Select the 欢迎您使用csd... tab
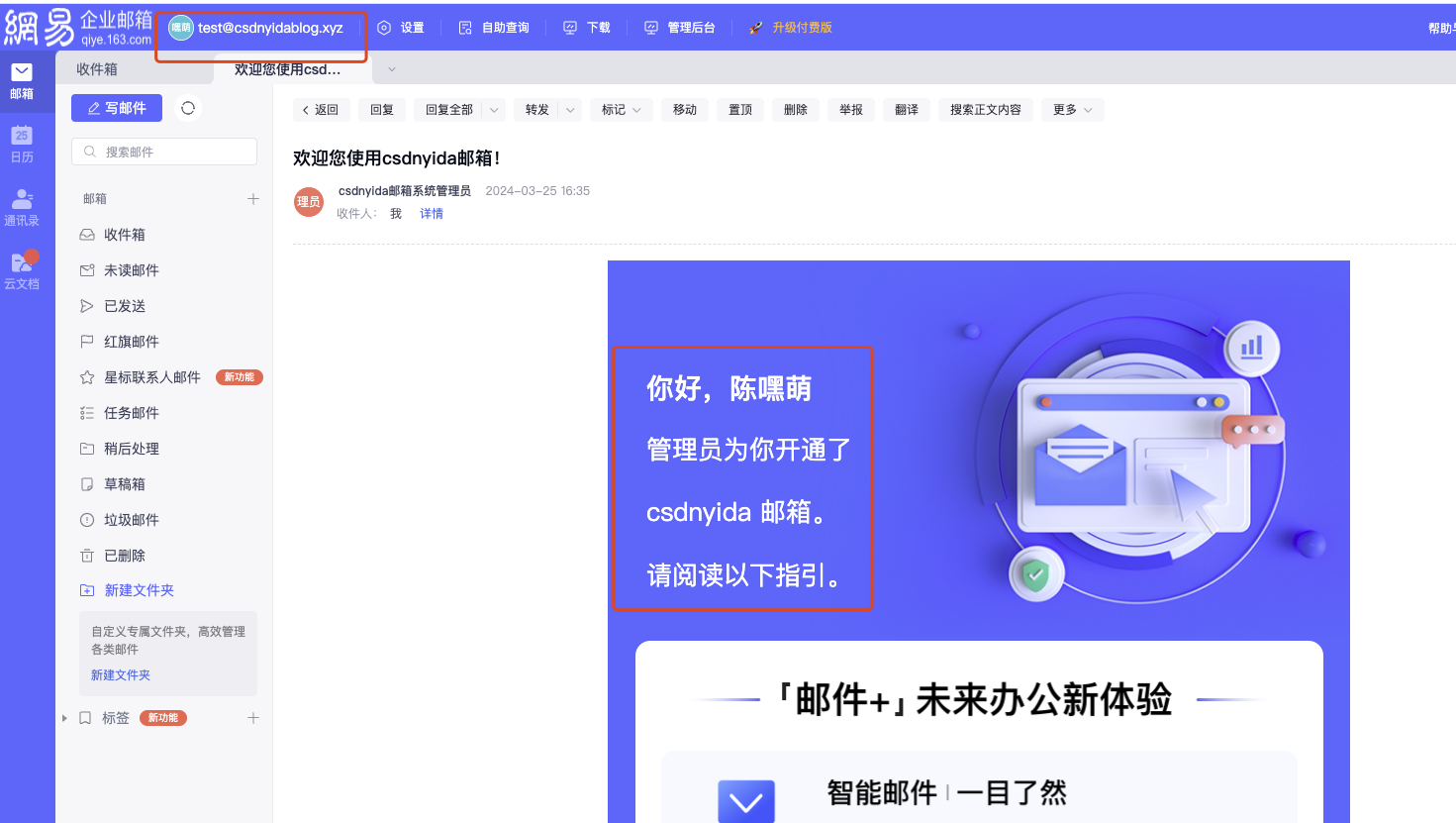Image resolution: width=1456 pixels, height=823 pixels. tap(292, 69)
